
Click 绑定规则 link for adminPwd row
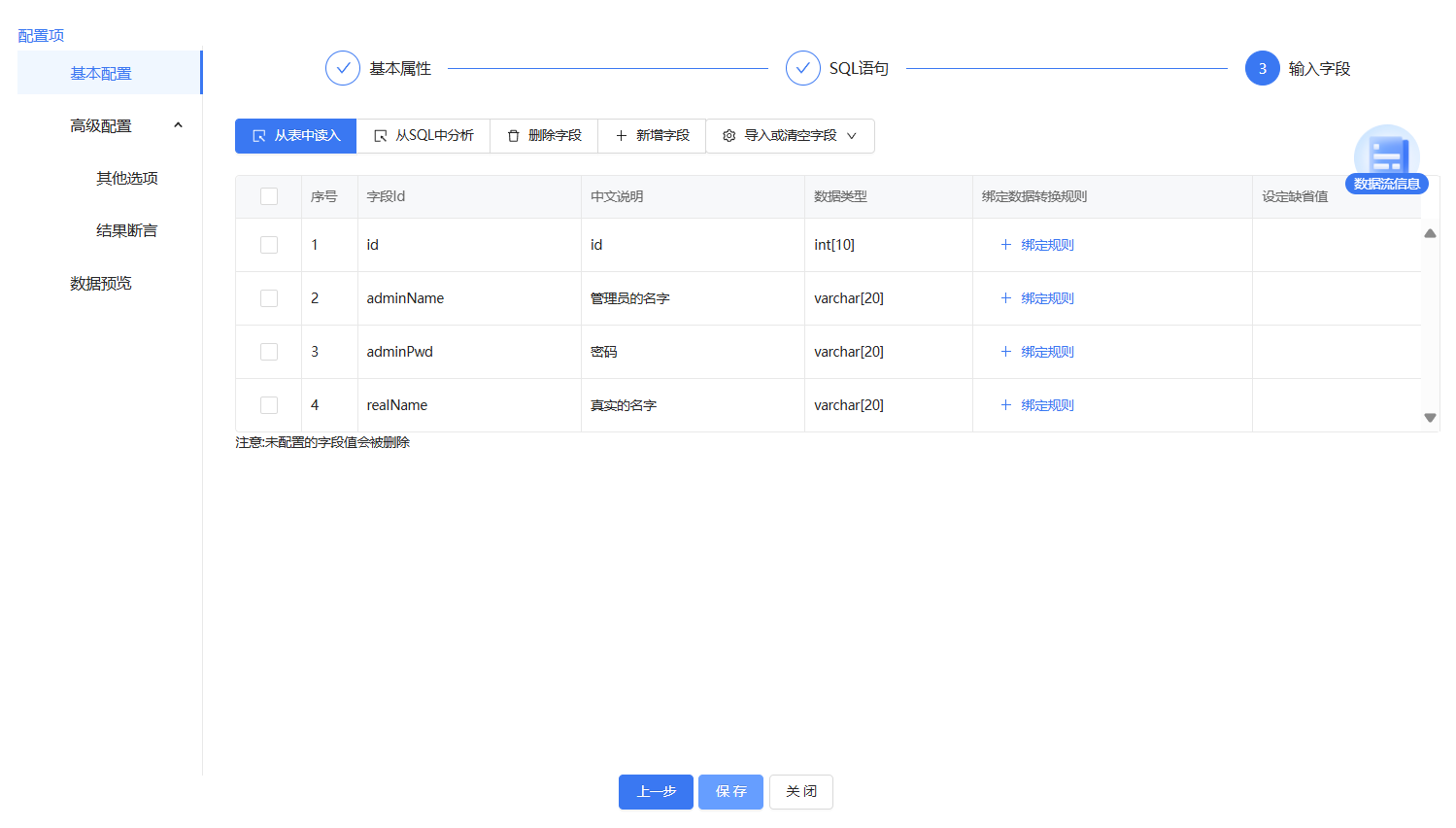coord(1047,352)
